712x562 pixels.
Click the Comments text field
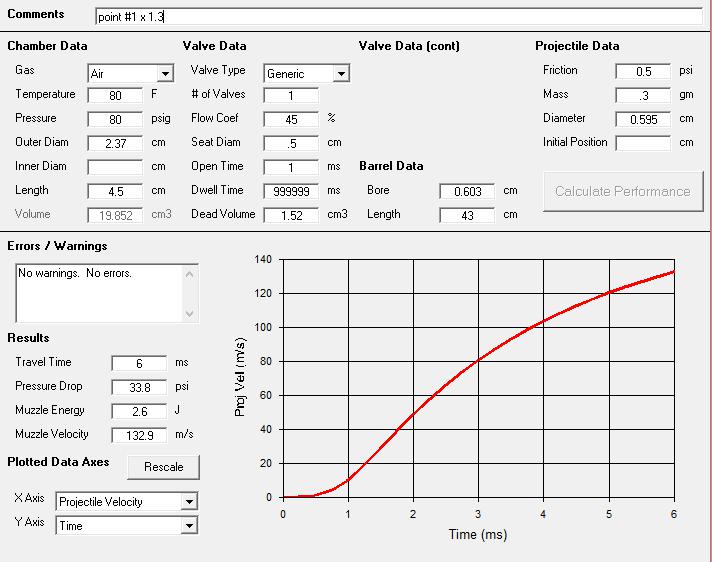[x=398, y=17]
